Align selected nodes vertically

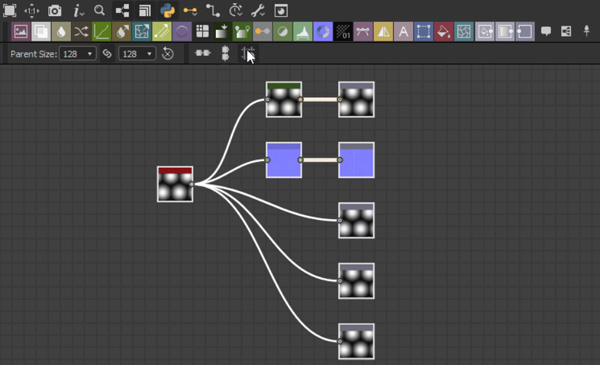point(225,54)
